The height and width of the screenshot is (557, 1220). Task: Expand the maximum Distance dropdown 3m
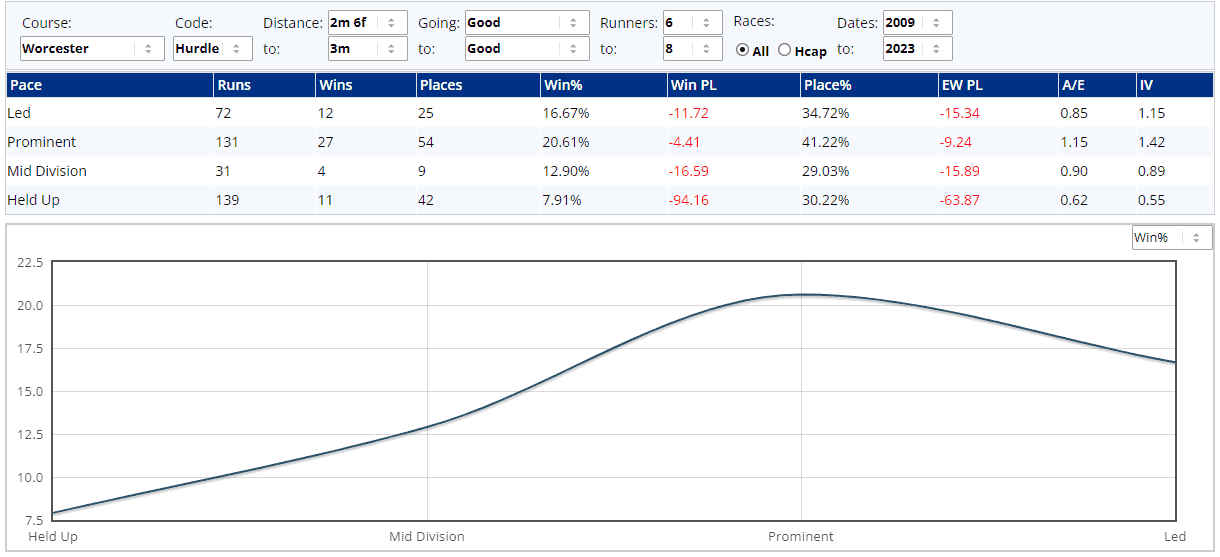tap(367, 48)
